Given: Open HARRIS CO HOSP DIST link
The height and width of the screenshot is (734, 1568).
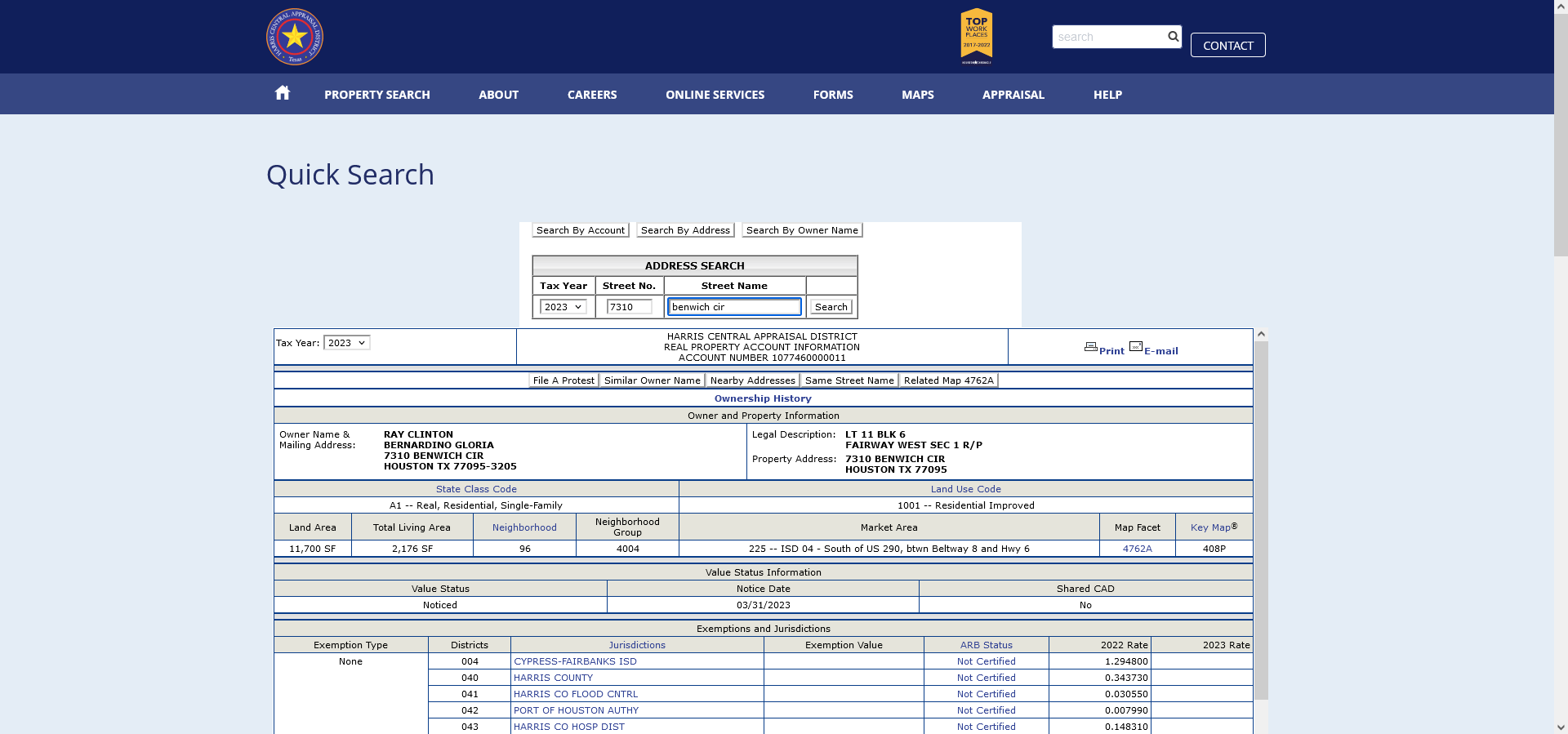Looking at the screenshot, I should point(568,727).
